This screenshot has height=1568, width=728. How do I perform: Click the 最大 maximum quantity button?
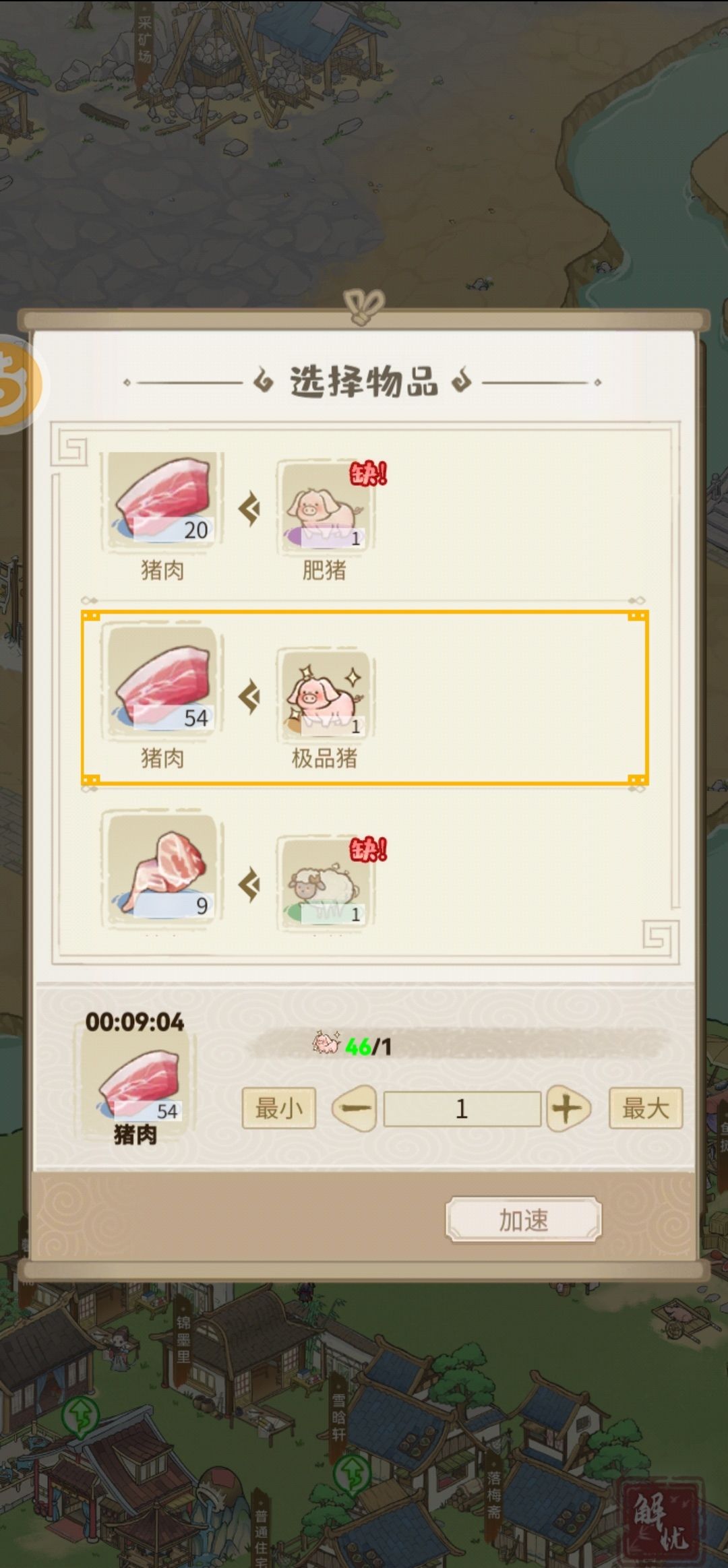point(646,1108)
